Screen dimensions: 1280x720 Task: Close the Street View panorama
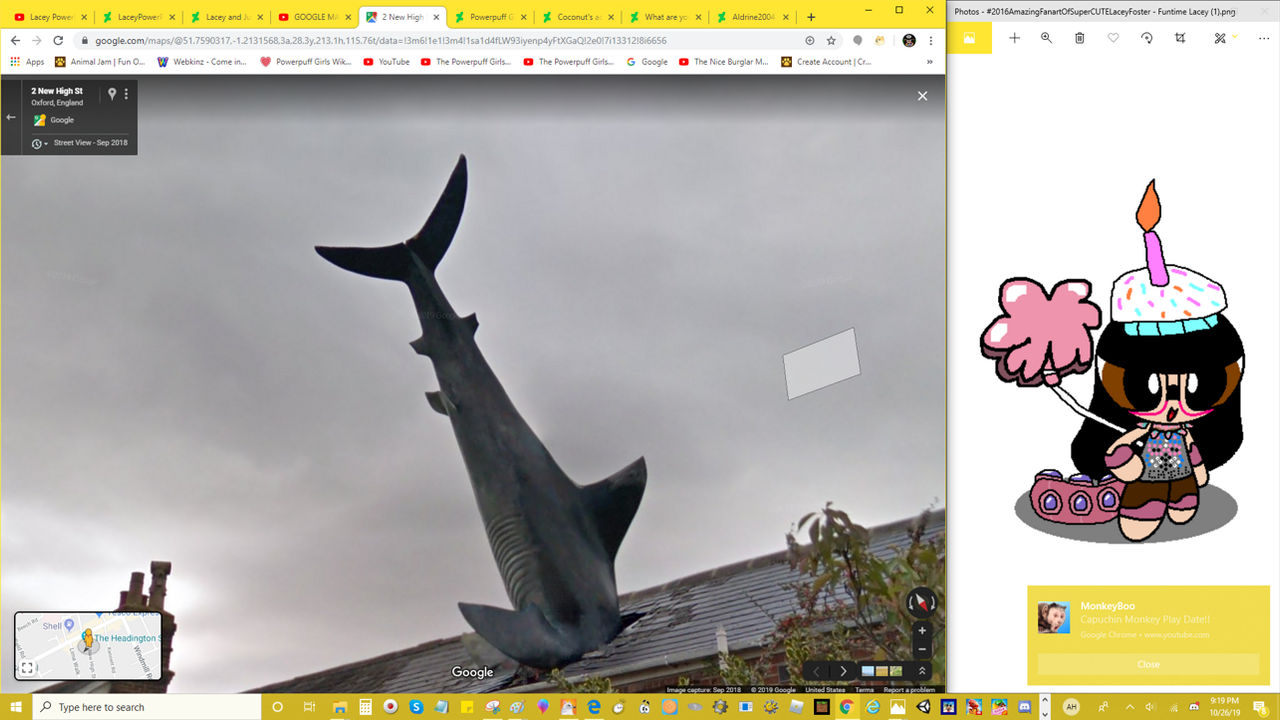922,96
